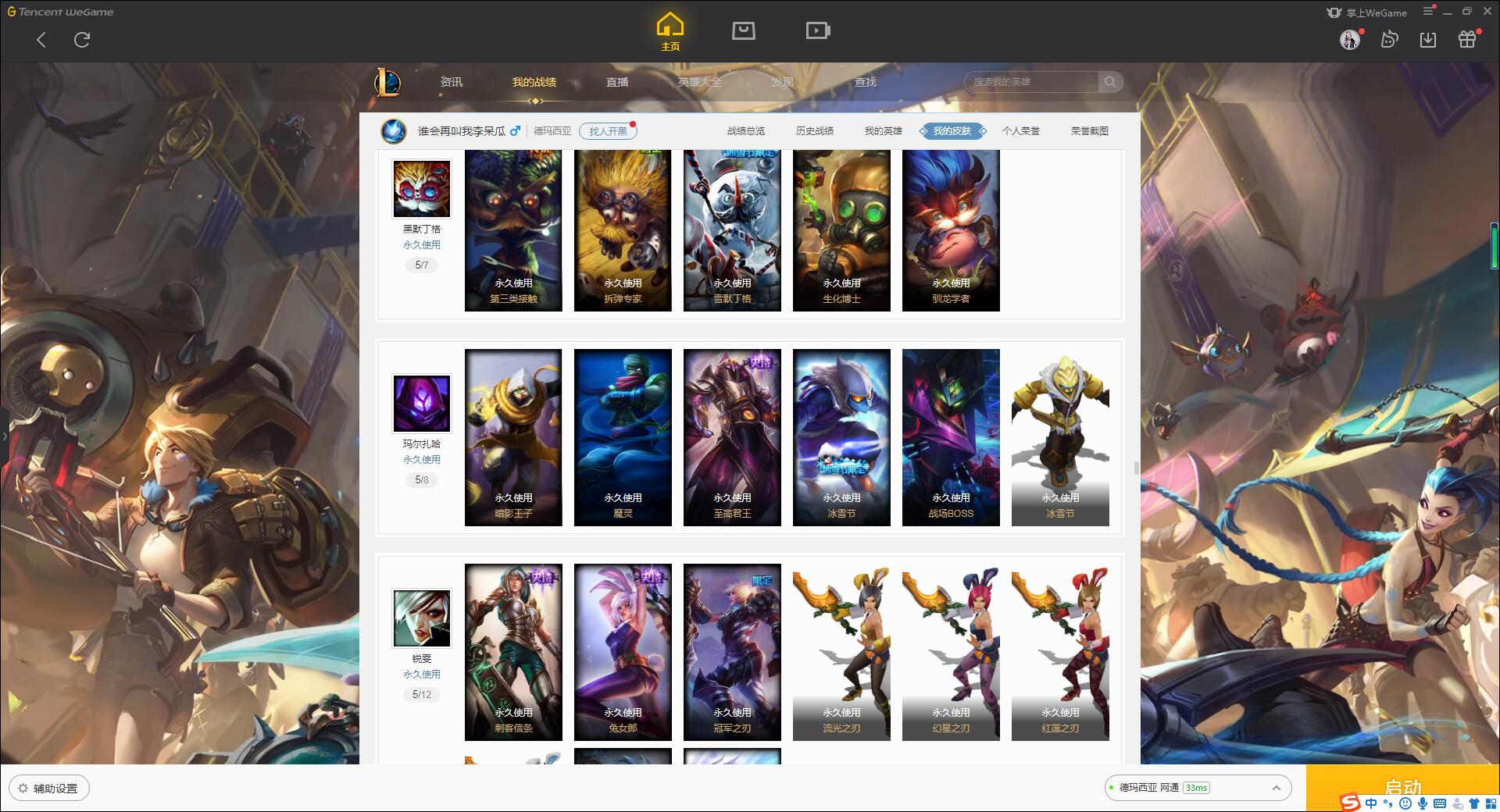Open the 红莲之刃 chroma card
The image size is (1500, 812).
click(1060, 652)
